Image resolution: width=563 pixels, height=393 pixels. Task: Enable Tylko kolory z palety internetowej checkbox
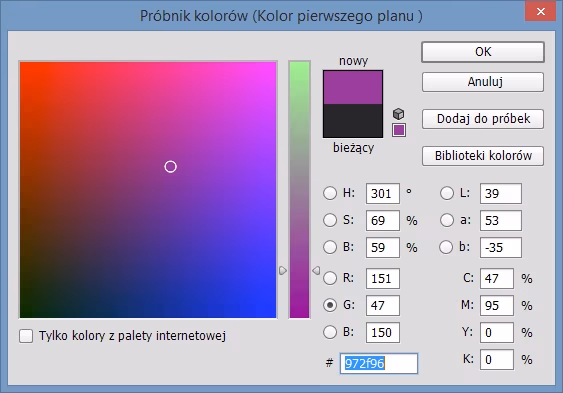tap(26, 336)
